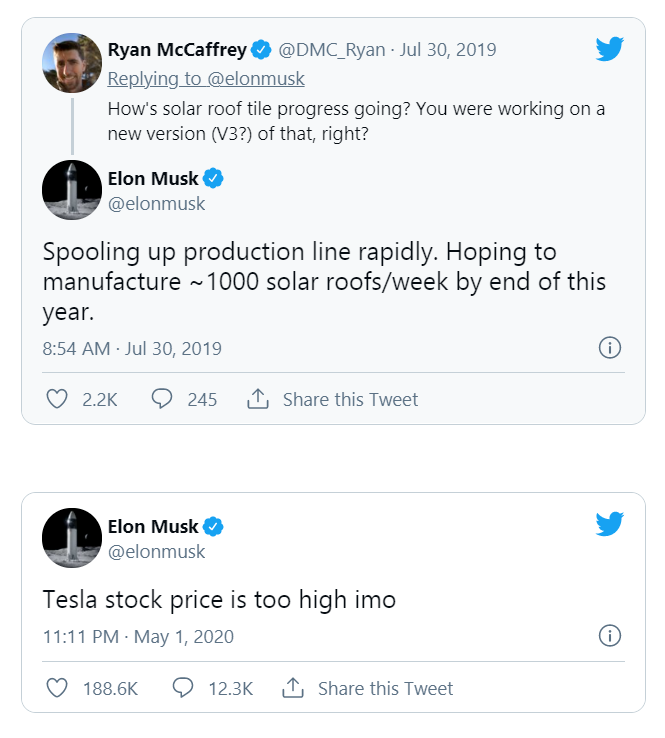665x738 pixels.
Task: Open Elon Musk avatar in Tesla stock tweet
Action: [x=72, y=538]
